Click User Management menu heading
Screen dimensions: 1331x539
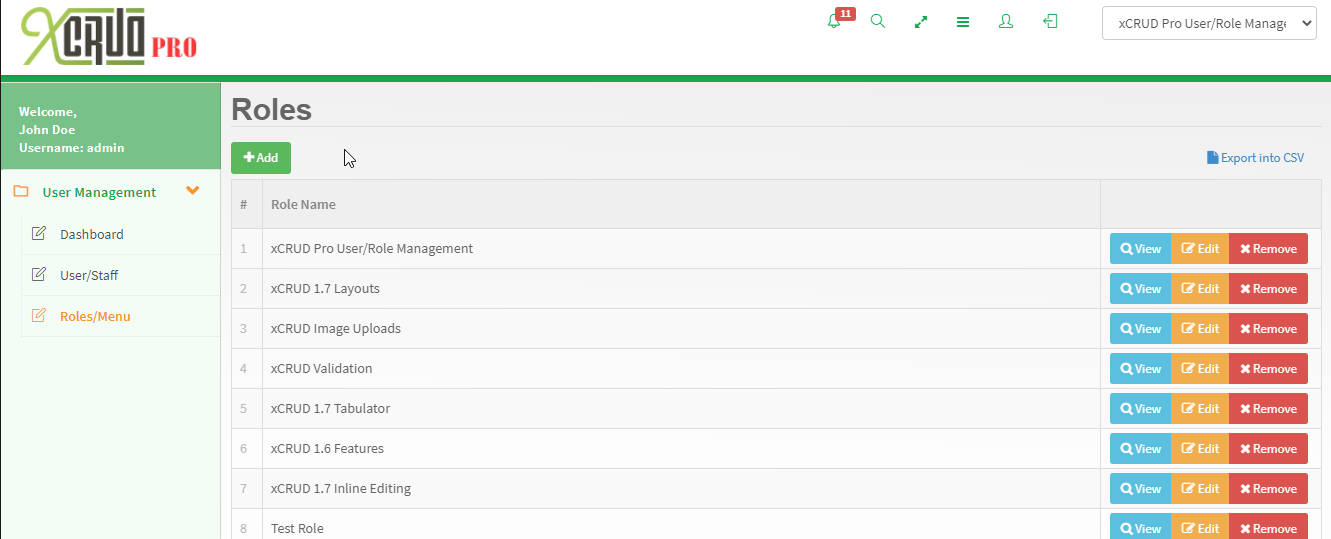tap(99, 192)
